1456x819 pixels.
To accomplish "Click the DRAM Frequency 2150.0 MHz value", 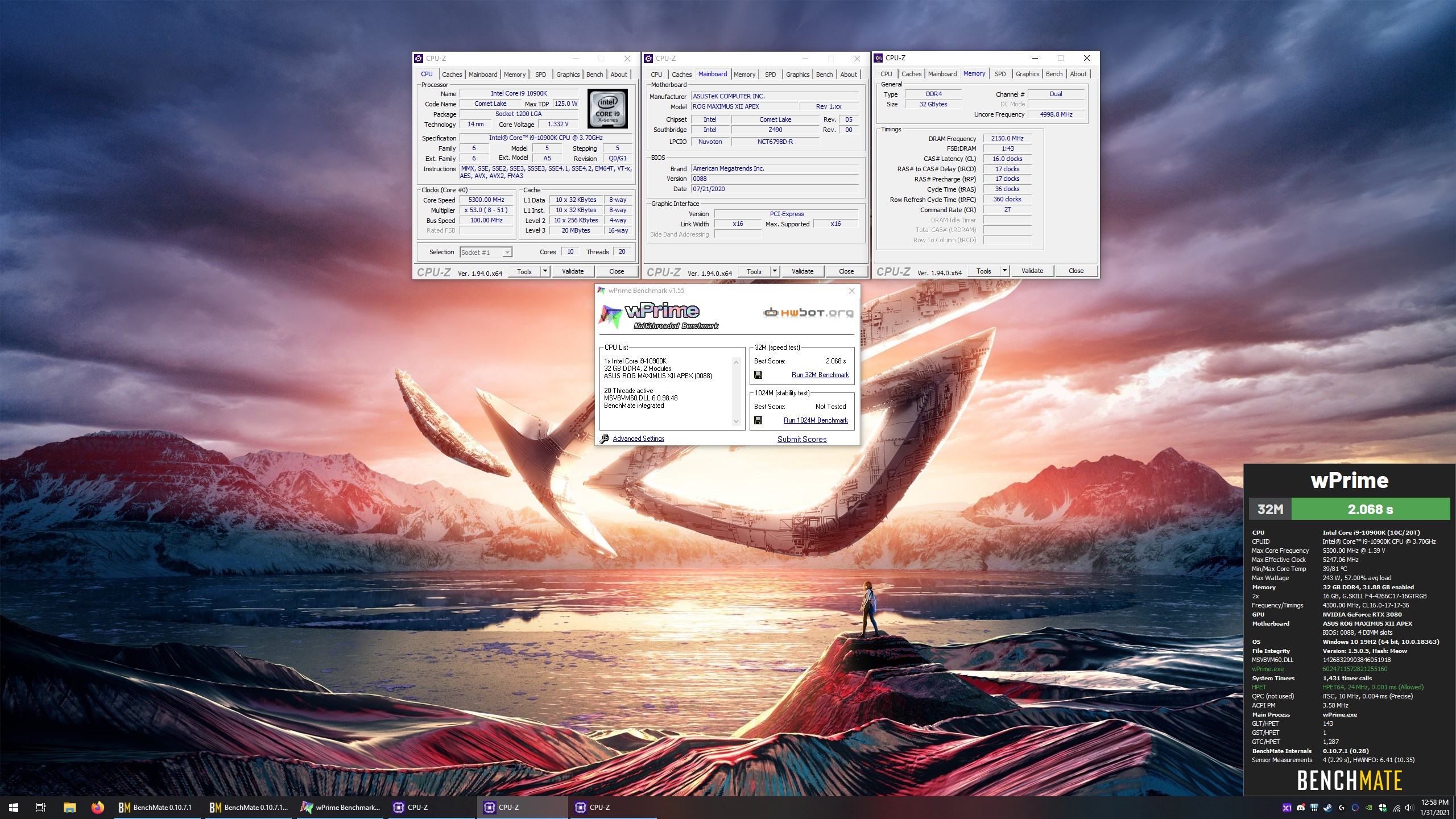I will pos(1007,138).
